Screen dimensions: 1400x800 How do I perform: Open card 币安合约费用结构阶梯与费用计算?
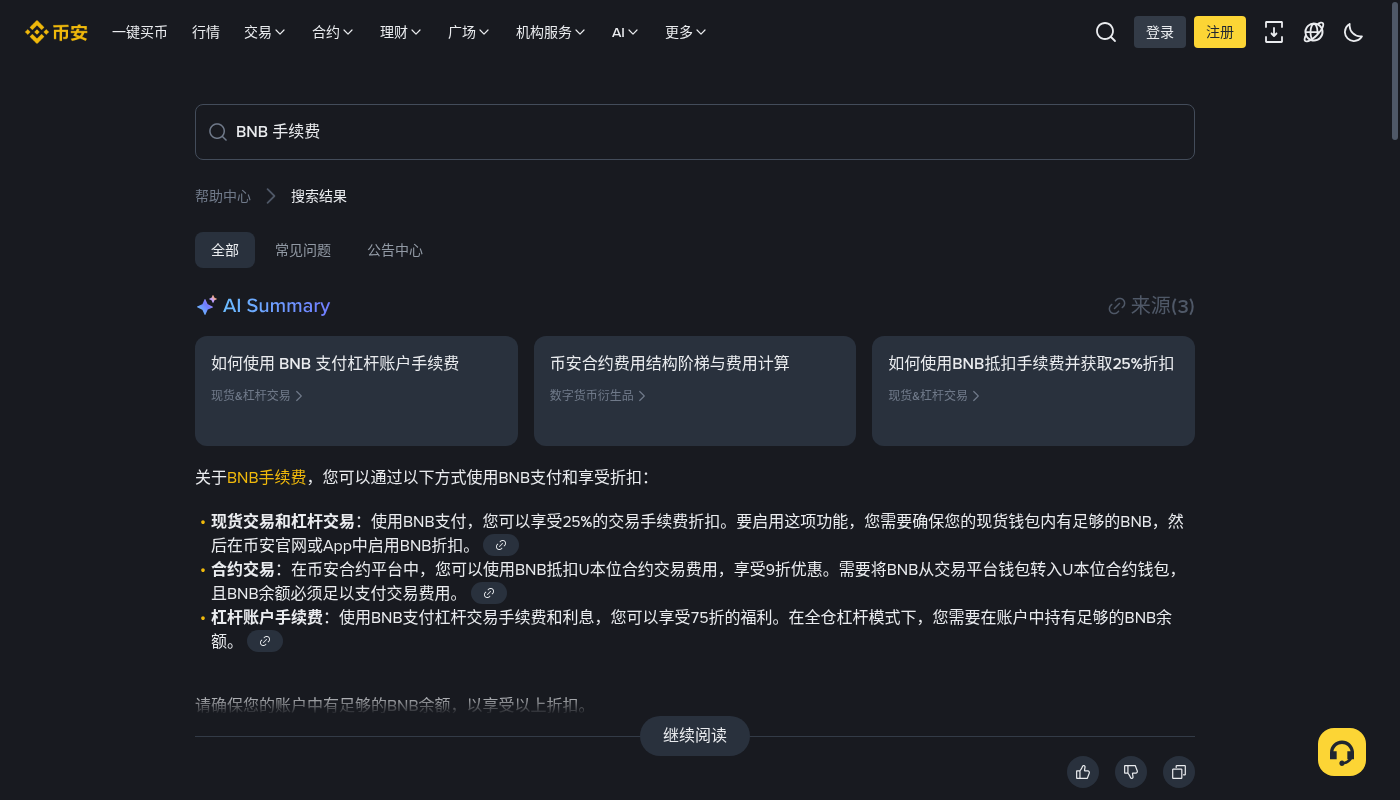point(695,391)
